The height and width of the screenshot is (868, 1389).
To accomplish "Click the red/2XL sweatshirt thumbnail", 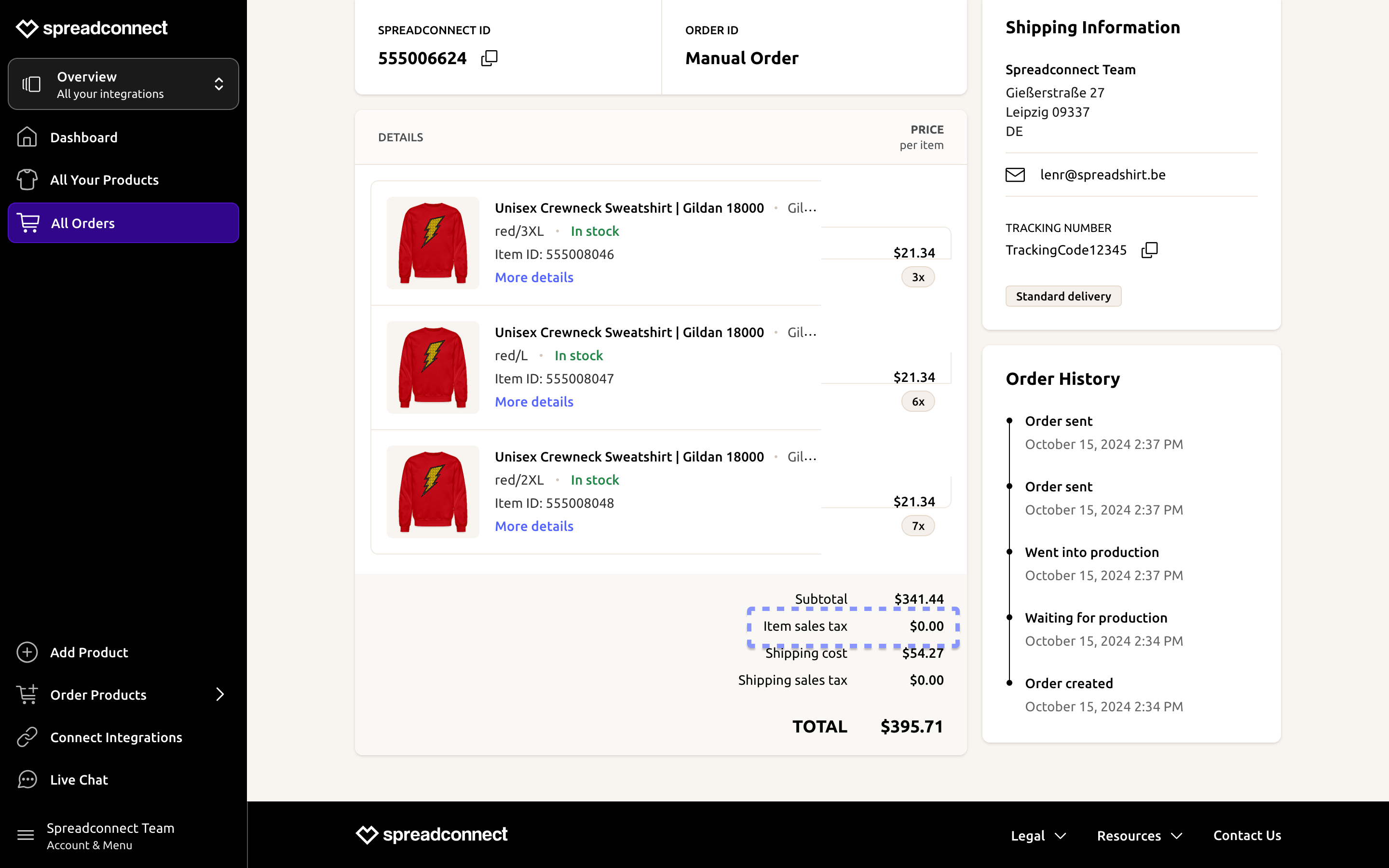I will tap(433, 491).
